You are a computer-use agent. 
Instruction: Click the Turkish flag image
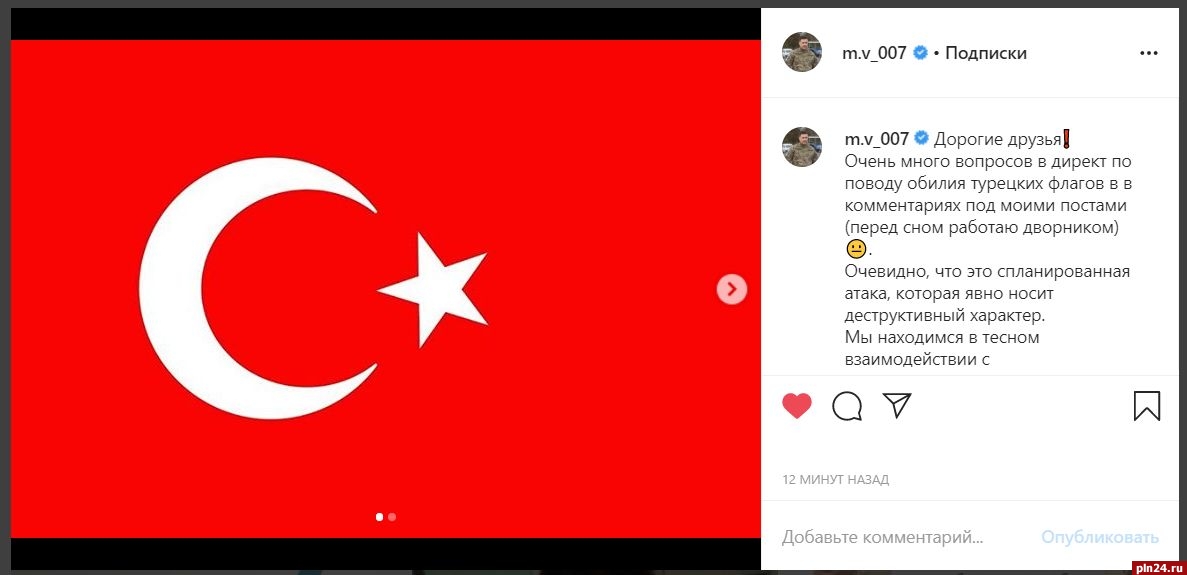(385, 288)
